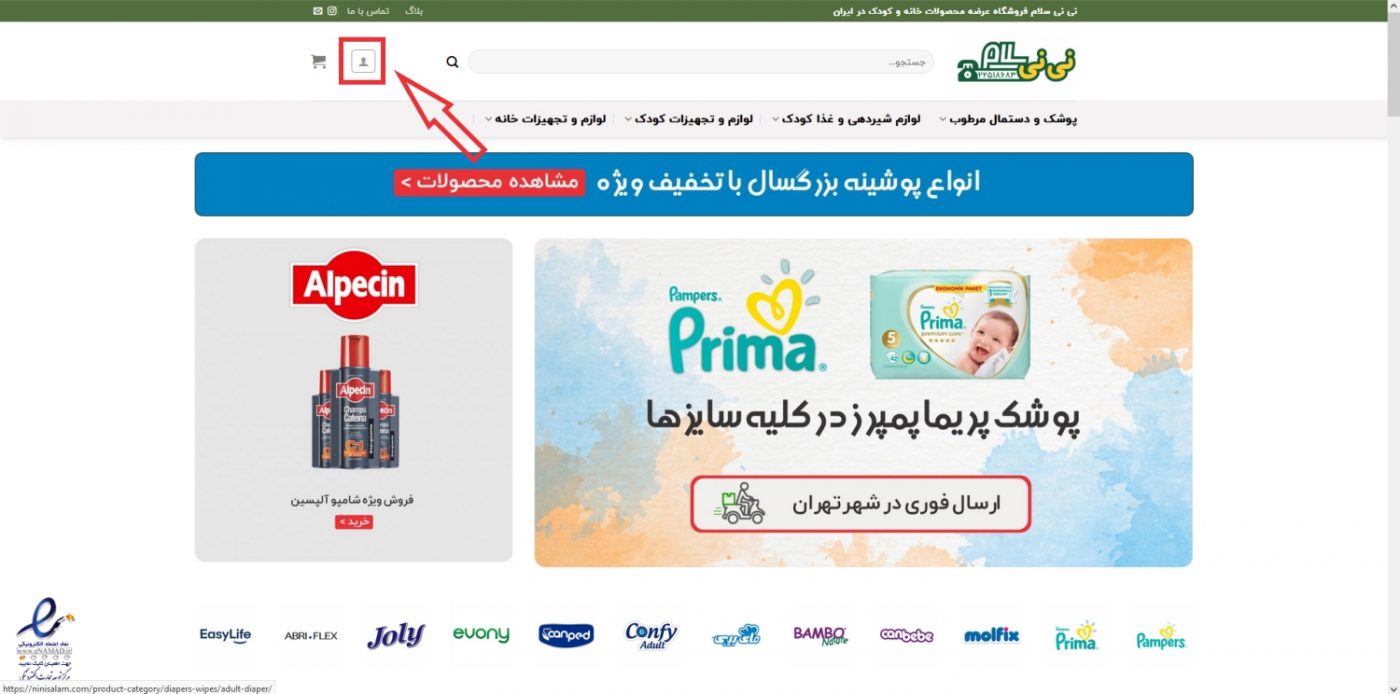Focus the جستجو search field
This screenshot has width=1400, height=694.
pyautogui.click(x=701, y=62)
